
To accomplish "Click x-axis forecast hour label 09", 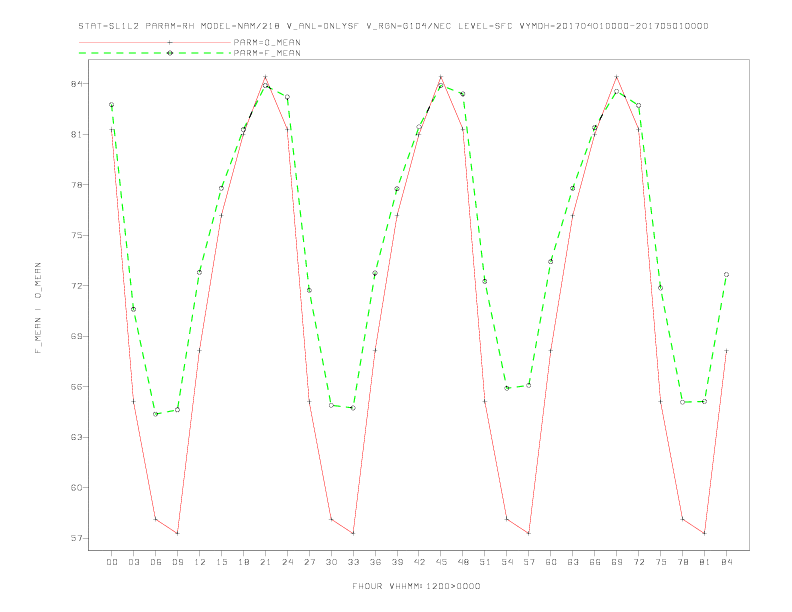I will coord(178,562).
